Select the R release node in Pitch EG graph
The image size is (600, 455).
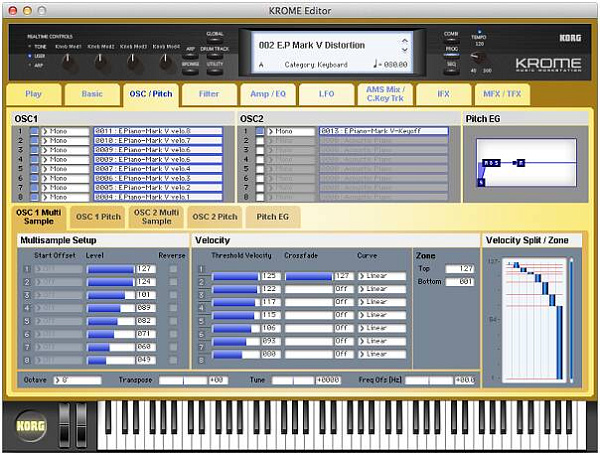pyautogui.click(x=520, y=163)
